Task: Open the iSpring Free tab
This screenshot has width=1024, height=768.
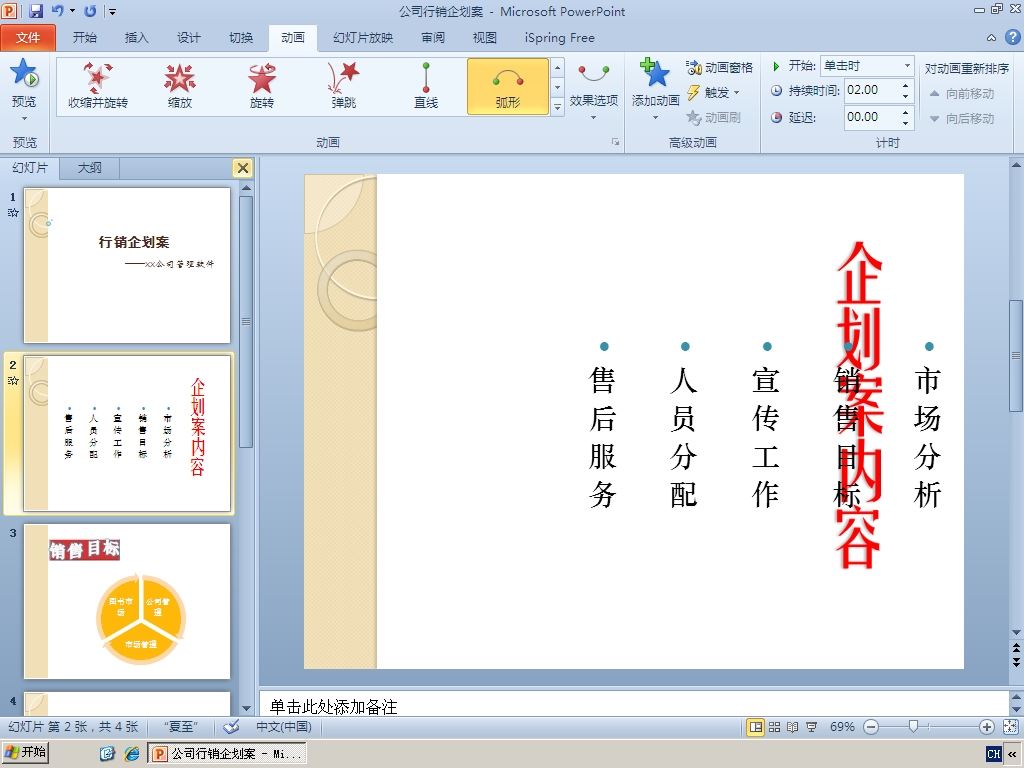Action: (560, 38)
